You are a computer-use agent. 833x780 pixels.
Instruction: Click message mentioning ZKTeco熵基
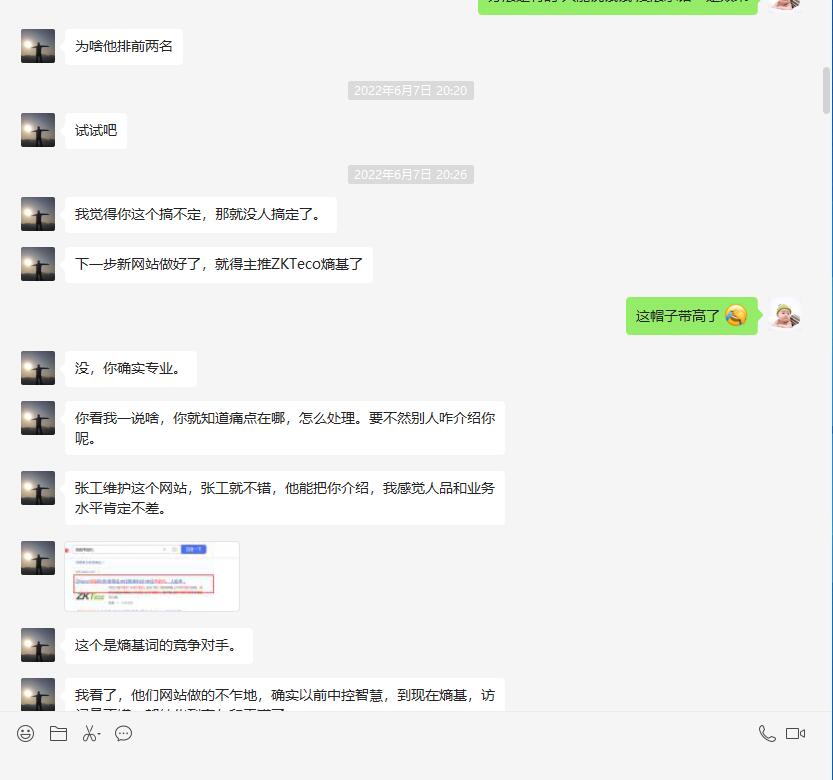(219, 265)
